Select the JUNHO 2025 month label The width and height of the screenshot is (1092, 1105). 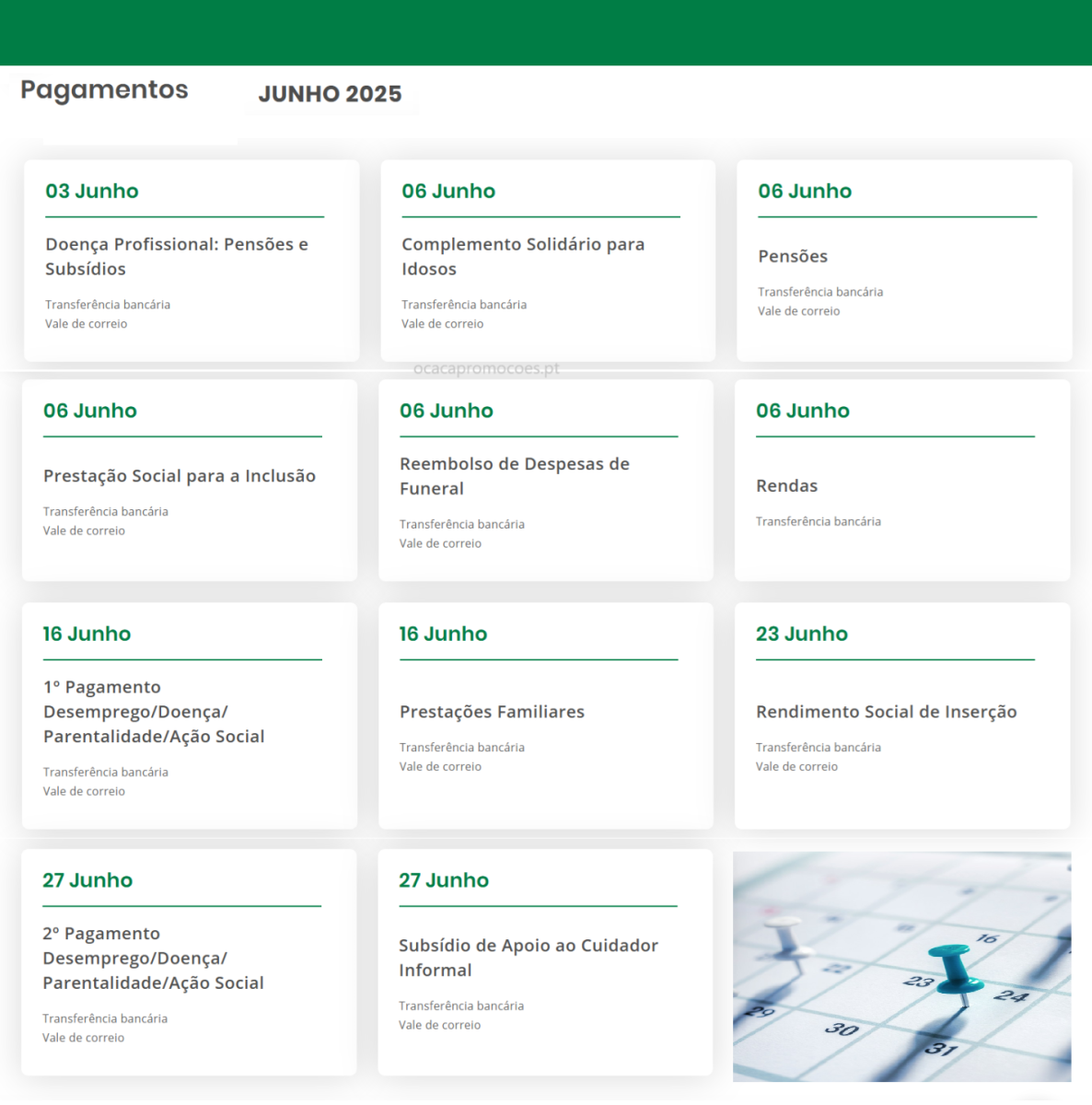pos(330,94)
